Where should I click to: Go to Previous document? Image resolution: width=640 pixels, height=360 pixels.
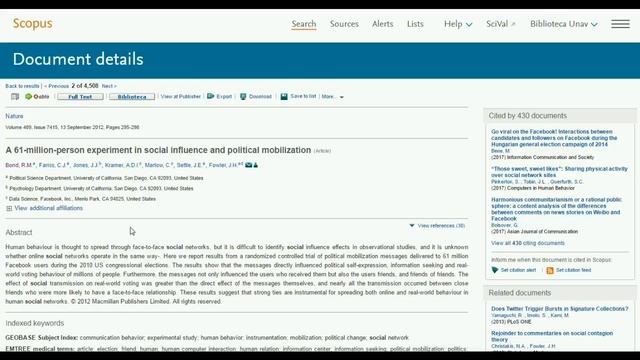coord(56,86)
